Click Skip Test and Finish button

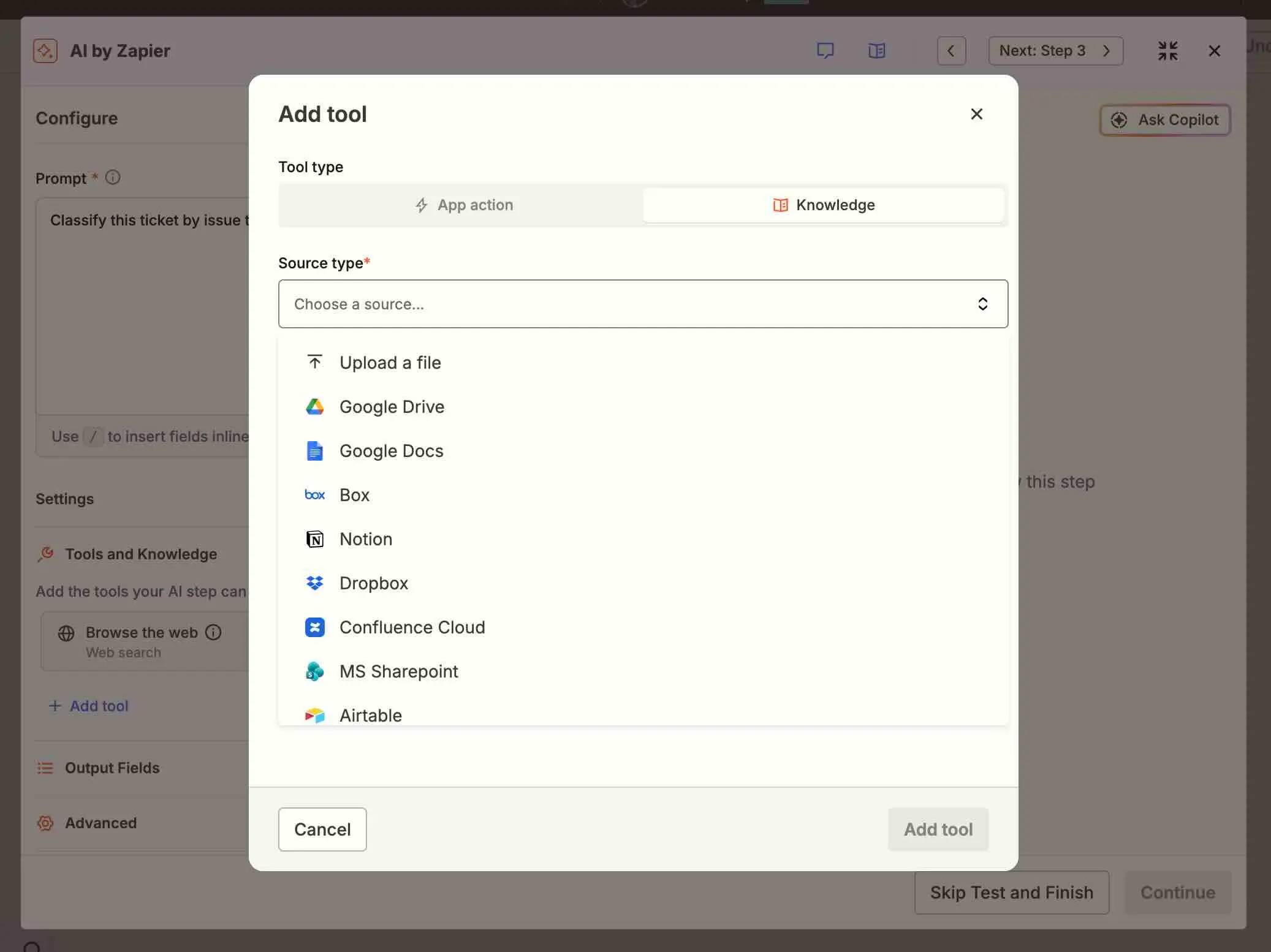(1011, 893)
